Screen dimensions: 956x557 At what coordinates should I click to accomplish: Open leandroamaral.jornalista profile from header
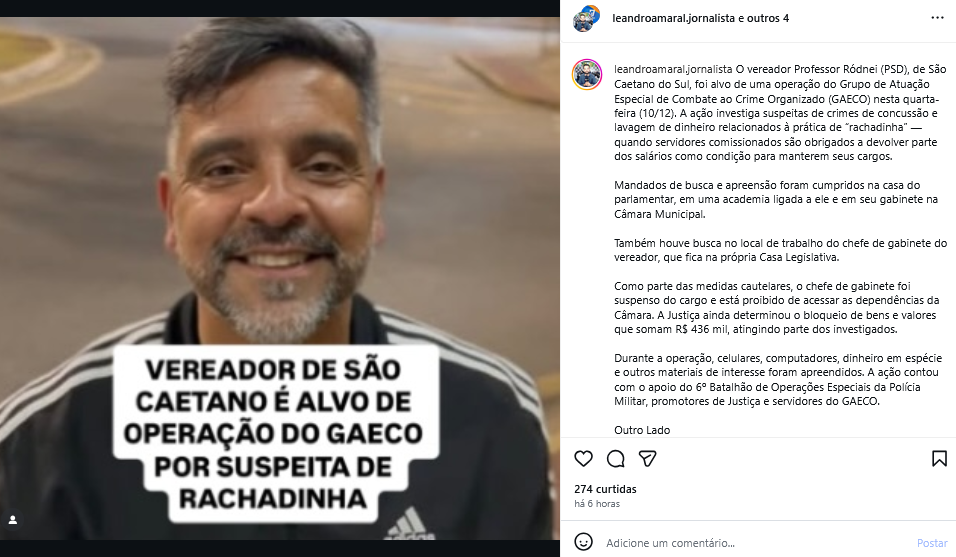(674, 18)
